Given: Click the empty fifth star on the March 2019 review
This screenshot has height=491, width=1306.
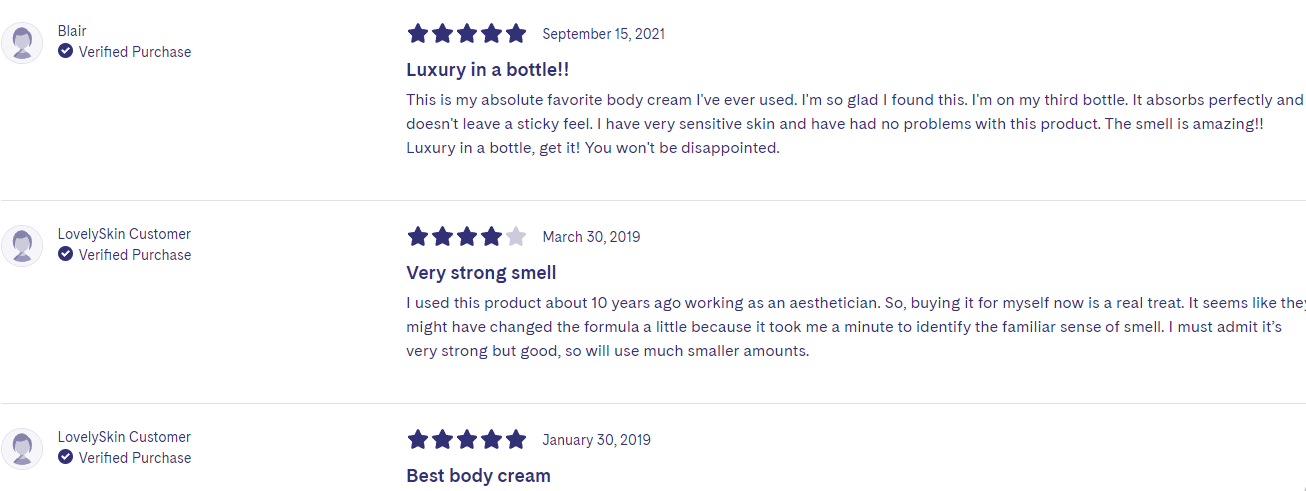Looking at the screenshot, I should [x=516, y=237].
